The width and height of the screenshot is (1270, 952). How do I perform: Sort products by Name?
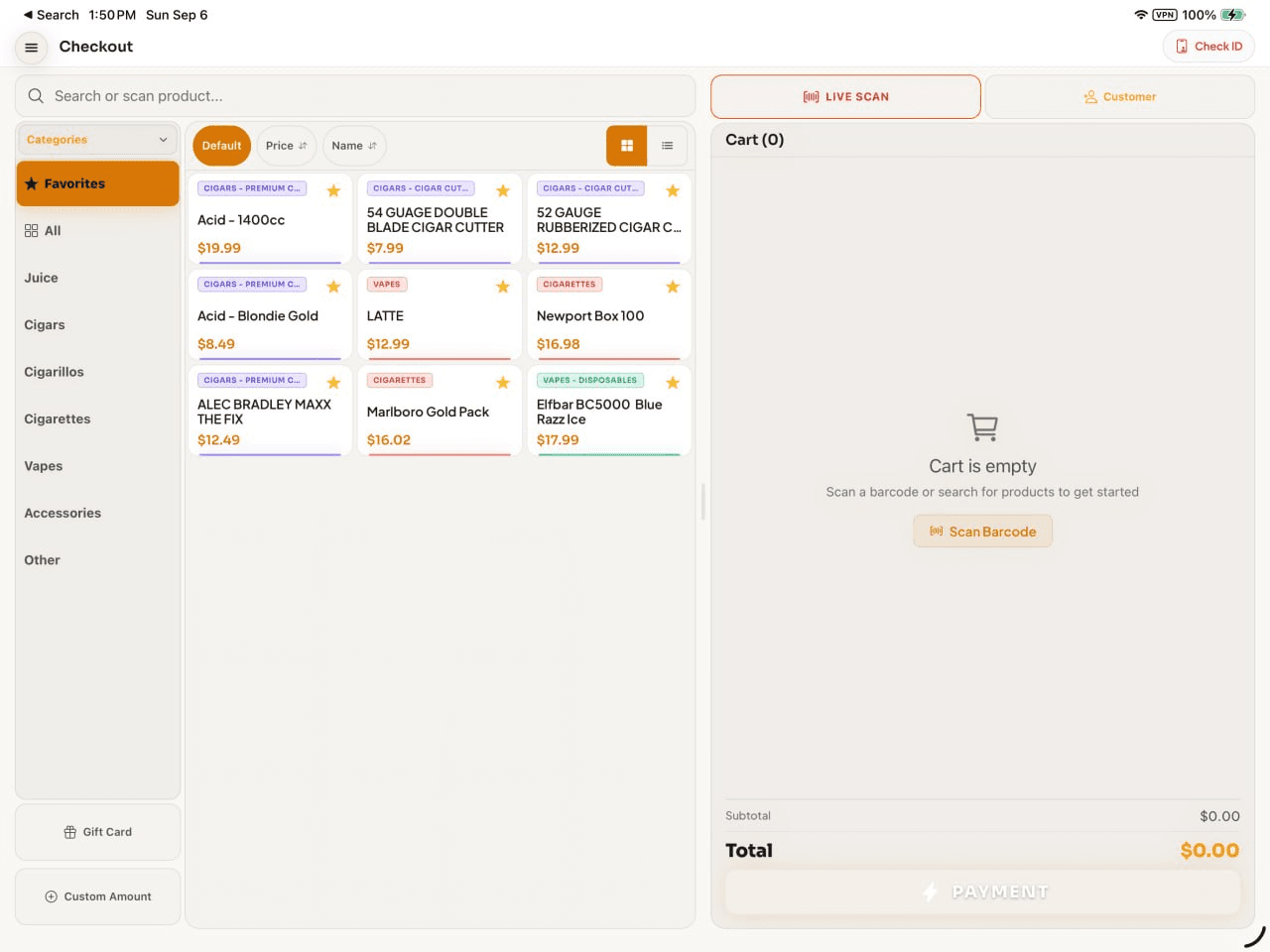354,146
